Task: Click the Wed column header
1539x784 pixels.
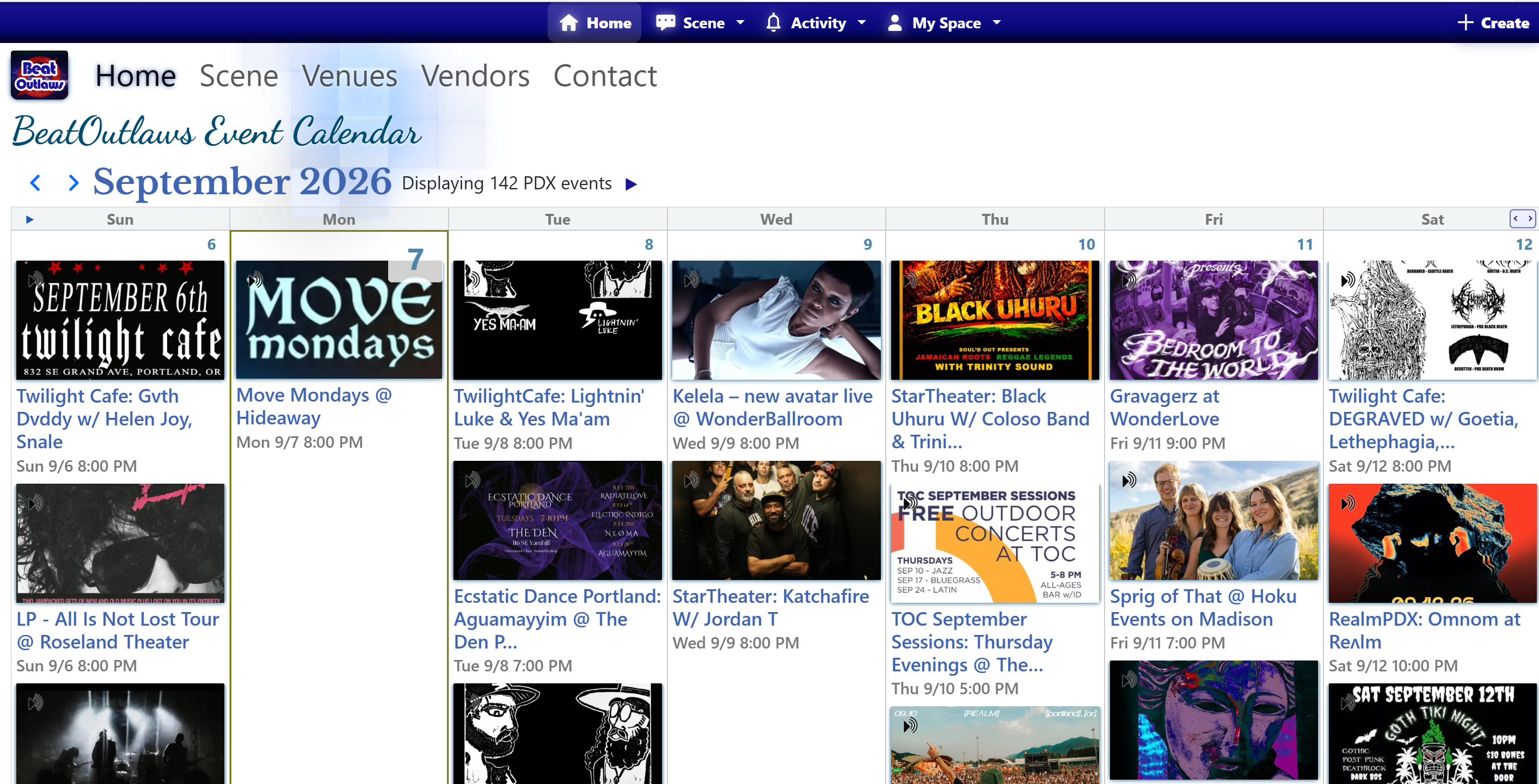Action: coord(776,219)
